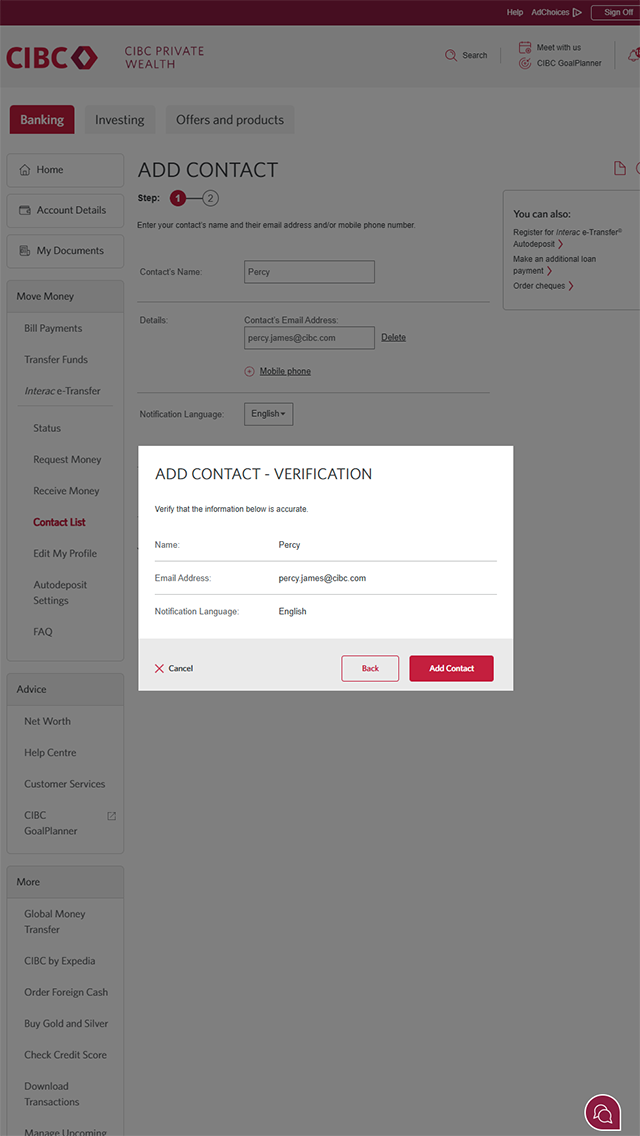Click the Delete link beside email

[394, 337]
